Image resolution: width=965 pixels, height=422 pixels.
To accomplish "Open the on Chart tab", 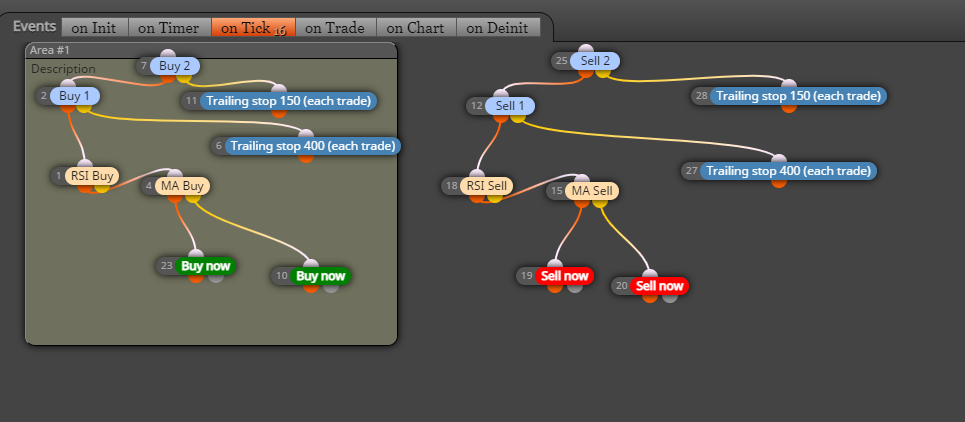I will click(x=416, y=28).
